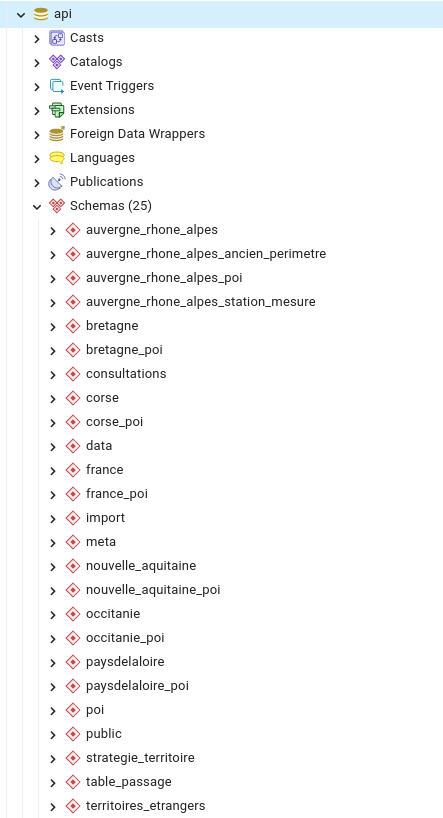Click the Event Triggers icon
The width and height of the screenshot is (443, 818).
coord(57,86)
